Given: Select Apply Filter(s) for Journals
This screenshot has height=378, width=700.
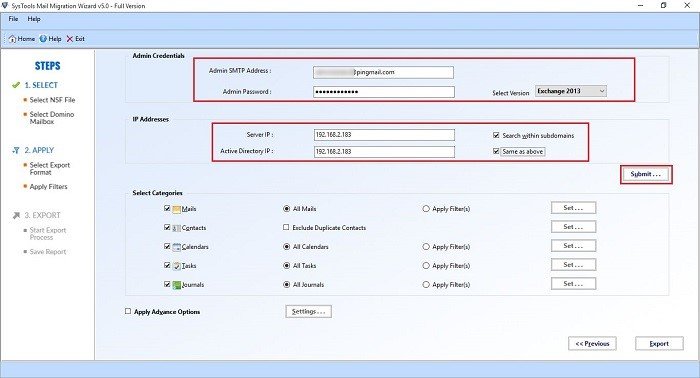Looking at the screenshot, I should 426,284.
